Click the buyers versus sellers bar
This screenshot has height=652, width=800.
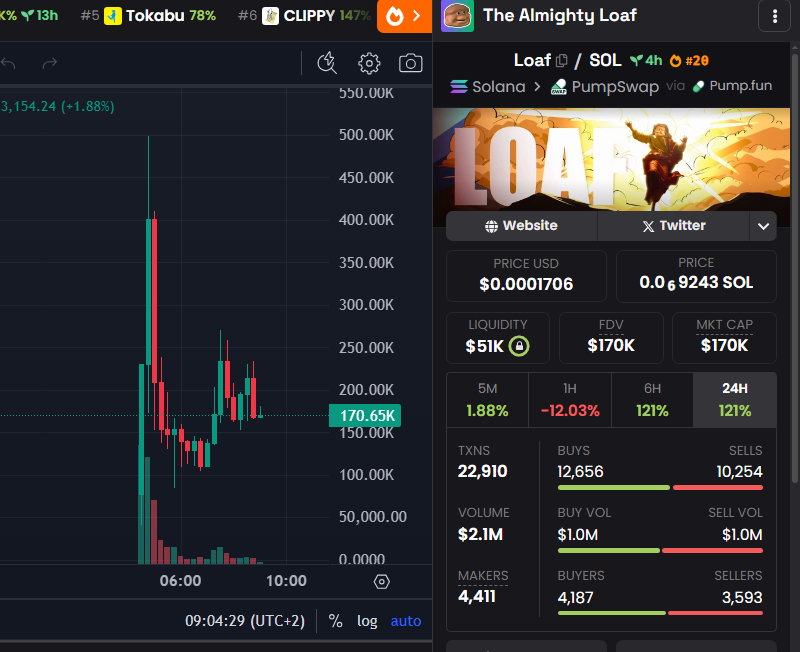(x=660, y=613)
